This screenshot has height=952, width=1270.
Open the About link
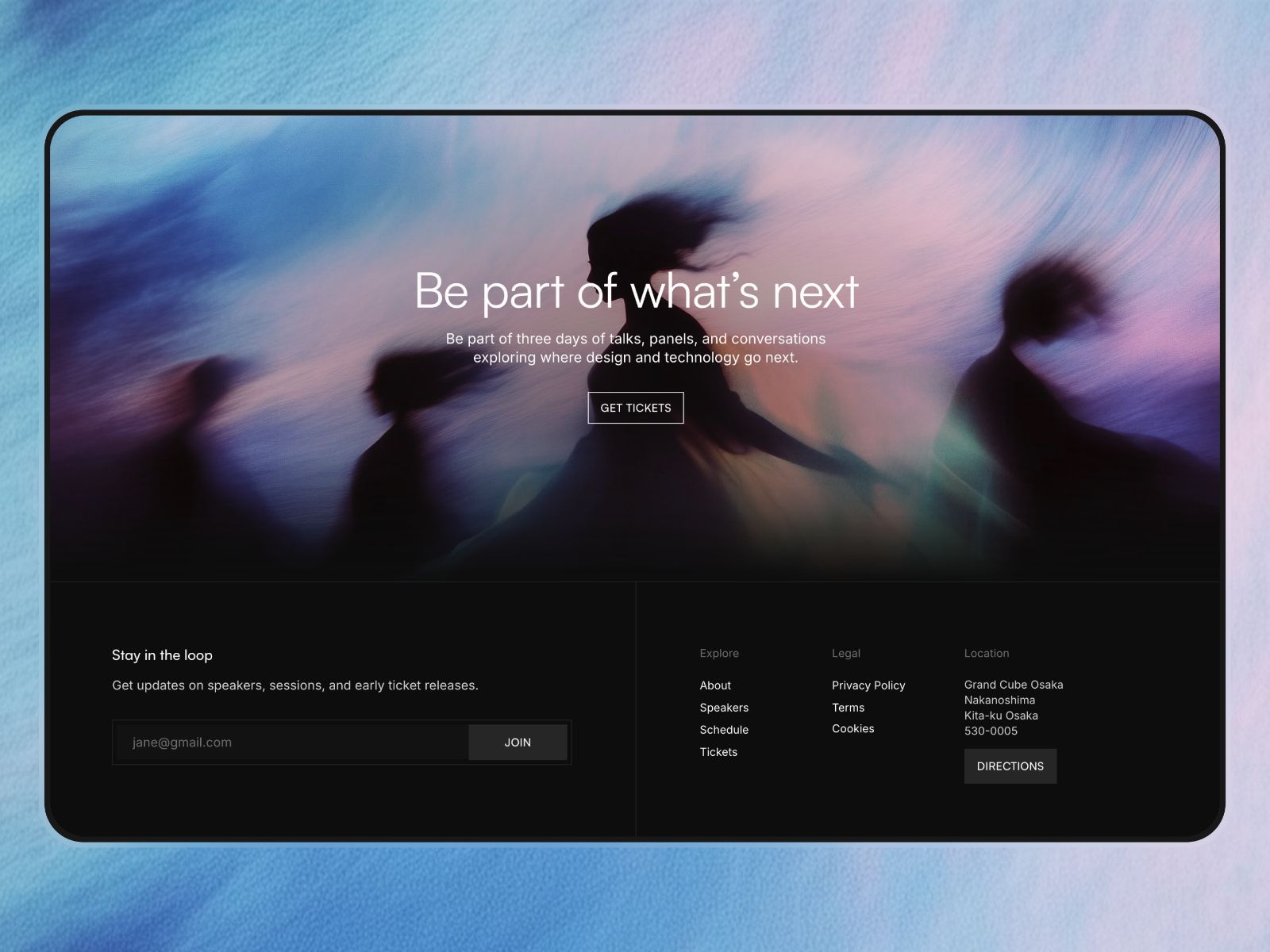pos(715,685)
